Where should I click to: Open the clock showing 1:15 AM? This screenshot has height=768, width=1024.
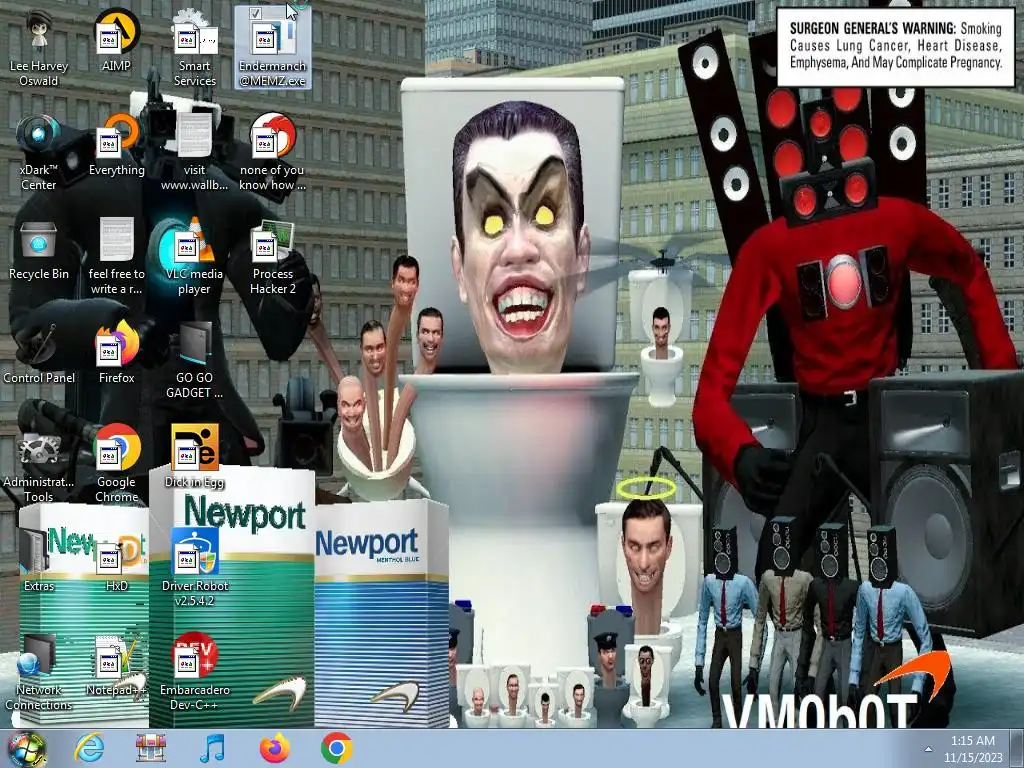tap(972, 749)
